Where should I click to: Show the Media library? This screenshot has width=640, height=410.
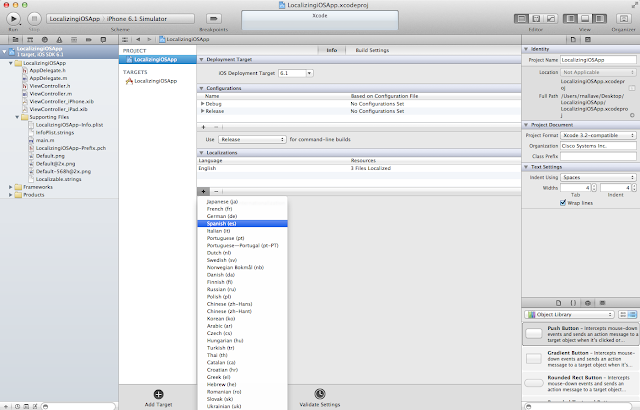602,303
